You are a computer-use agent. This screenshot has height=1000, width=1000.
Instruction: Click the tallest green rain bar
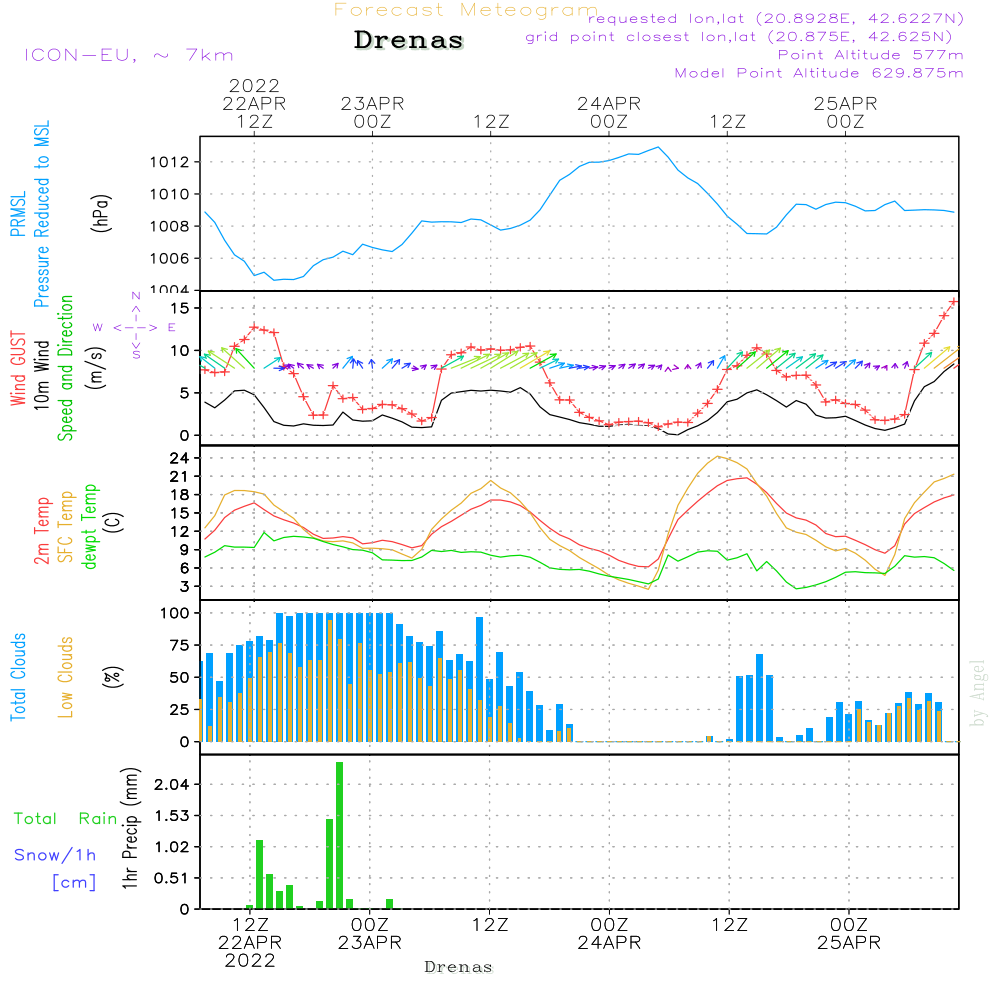[339, 835]
